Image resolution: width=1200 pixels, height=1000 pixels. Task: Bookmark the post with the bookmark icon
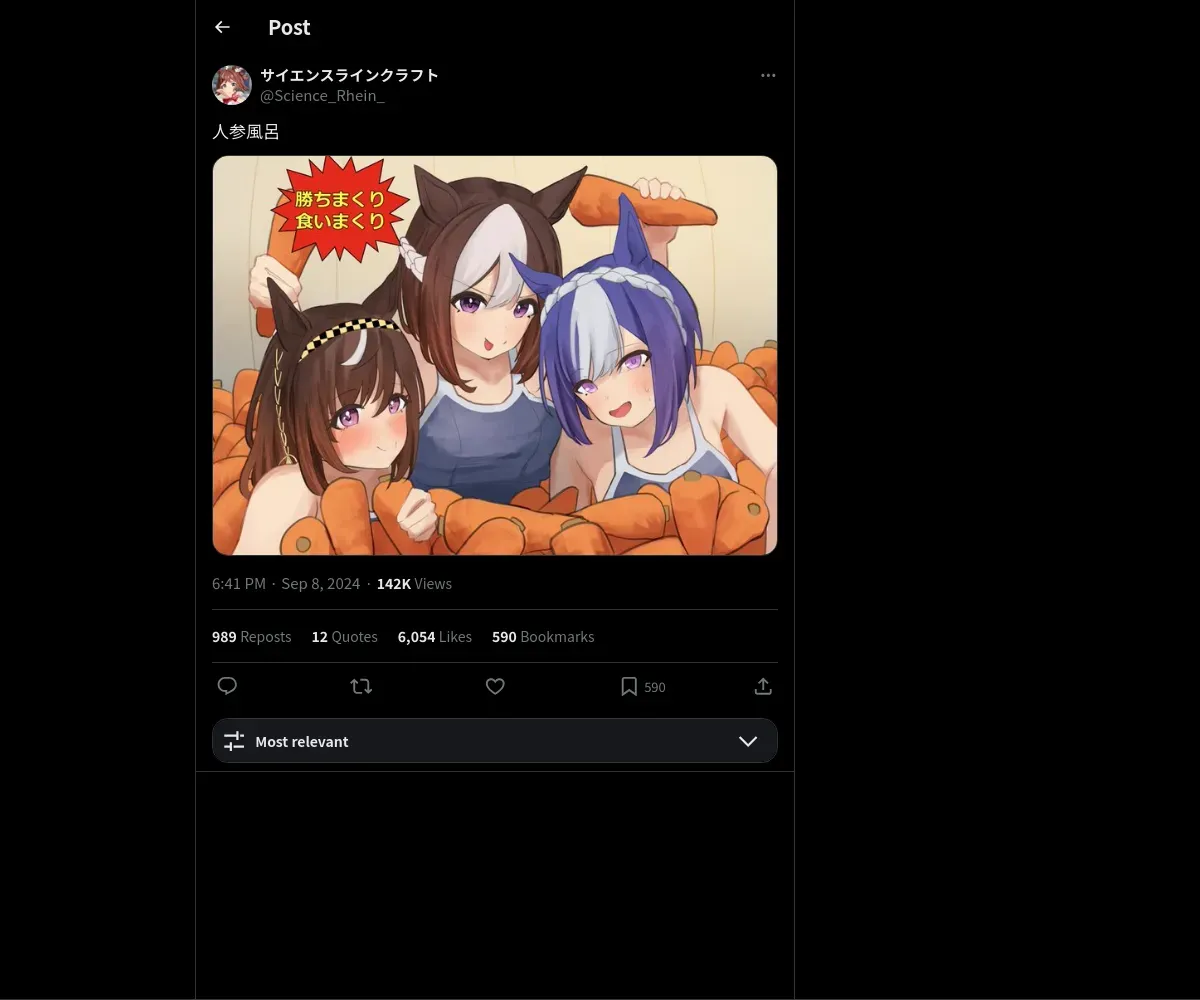629,686
